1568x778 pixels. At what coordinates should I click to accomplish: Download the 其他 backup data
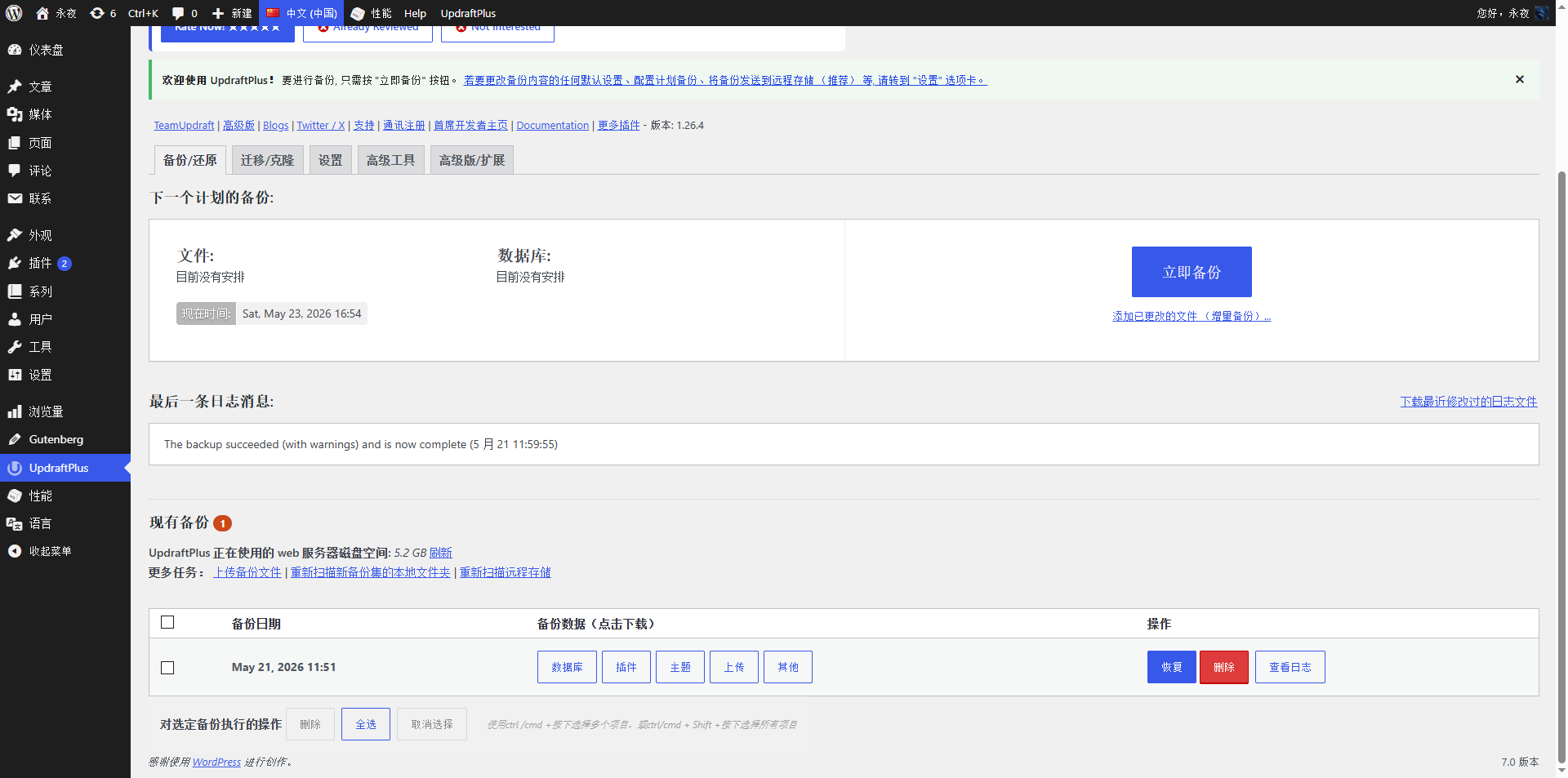(788, 667)
